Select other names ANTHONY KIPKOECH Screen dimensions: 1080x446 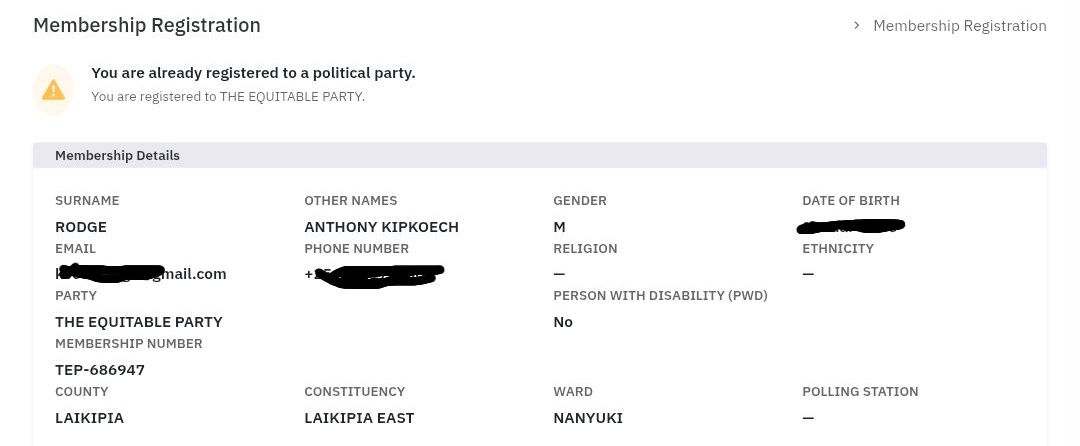pos(382,227)
